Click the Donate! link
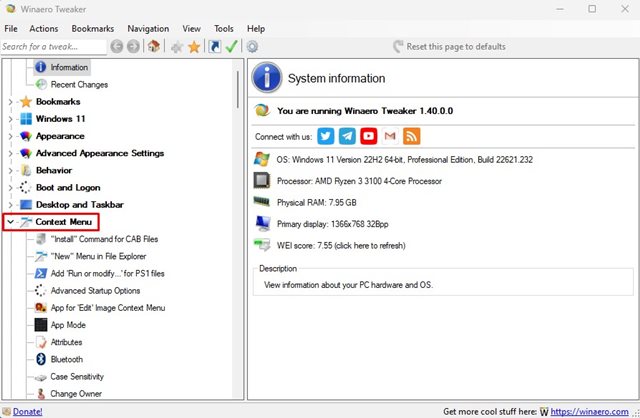 coord(27,411)
